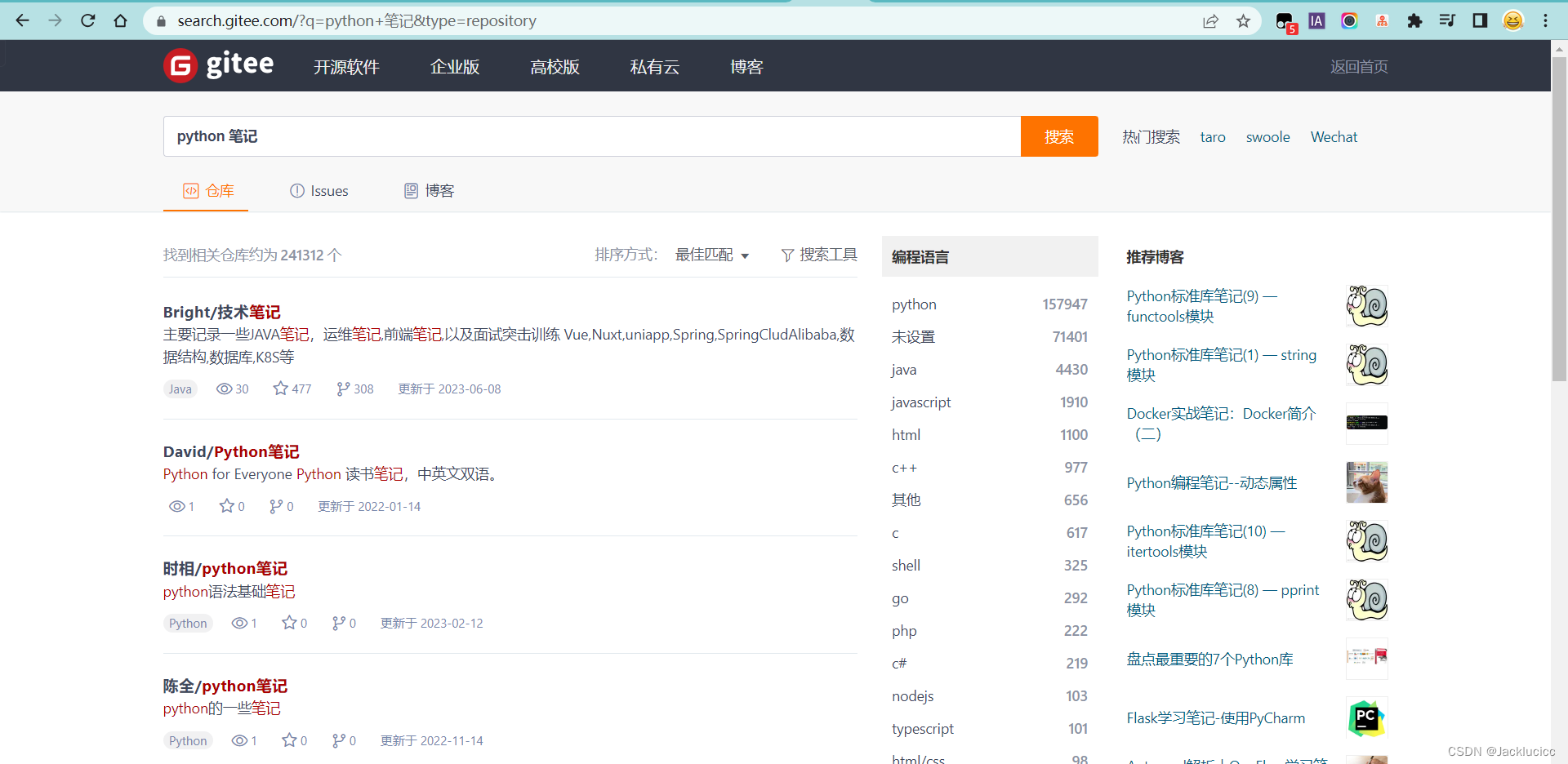
Task: Click the share page icon in address bar
Action: point(1210,21)
